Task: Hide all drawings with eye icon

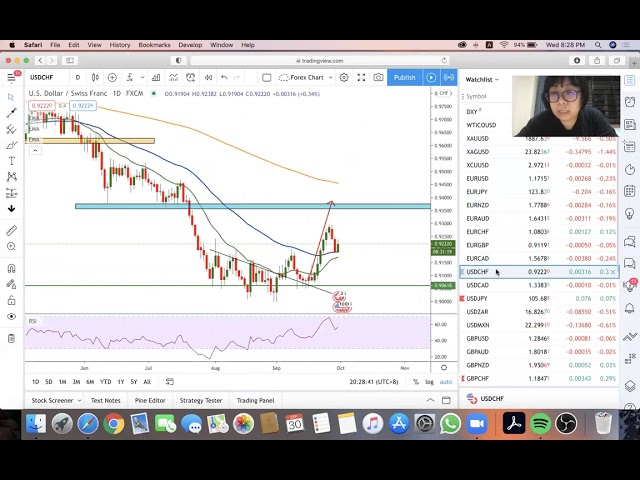Action: (11, 316)
